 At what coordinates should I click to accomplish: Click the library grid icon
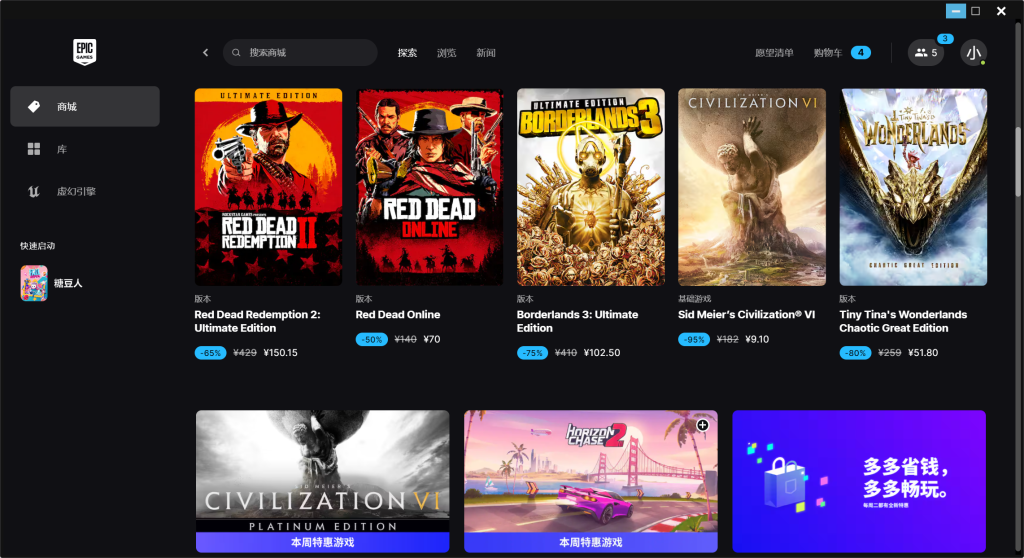(34, 149)
